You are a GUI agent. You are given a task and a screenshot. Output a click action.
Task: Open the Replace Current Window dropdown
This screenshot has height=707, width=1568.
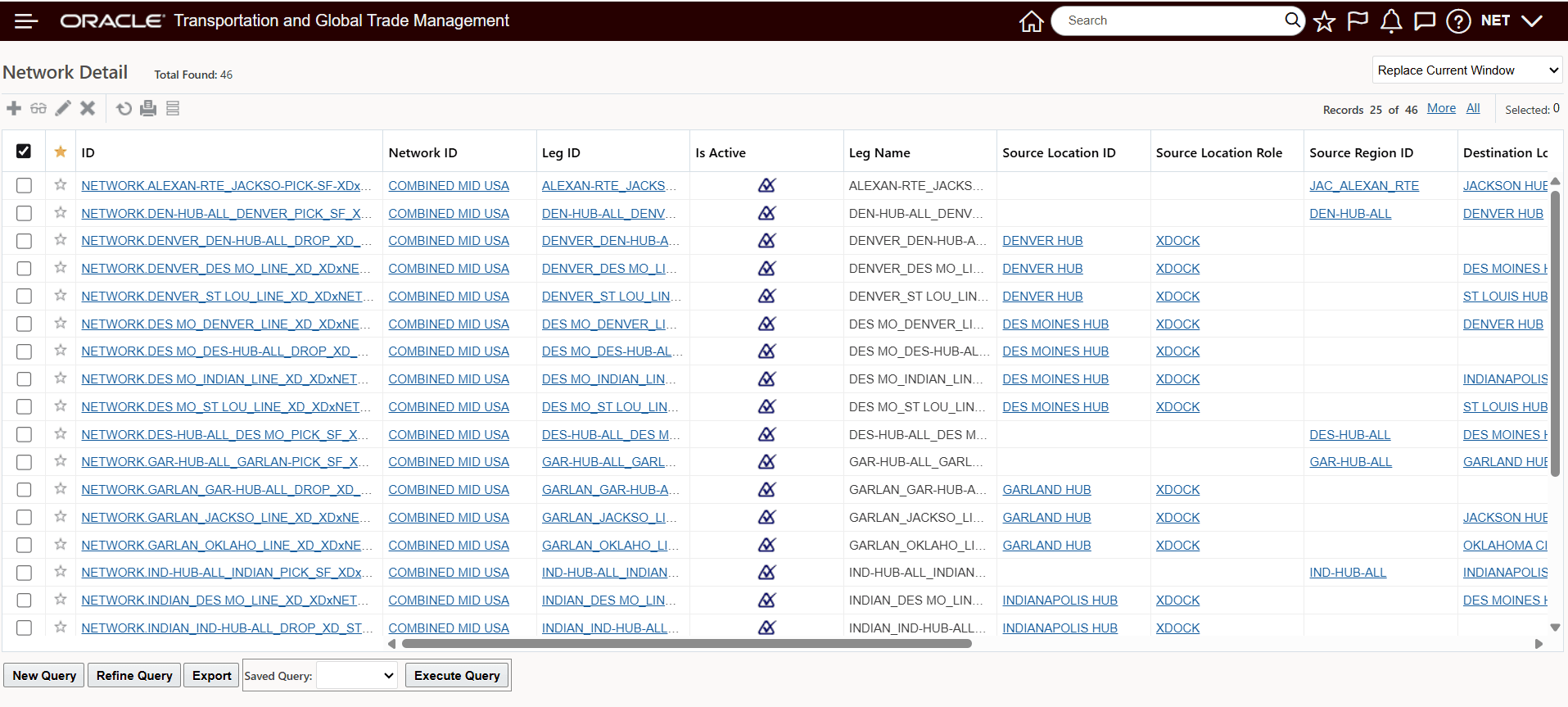1467,70
